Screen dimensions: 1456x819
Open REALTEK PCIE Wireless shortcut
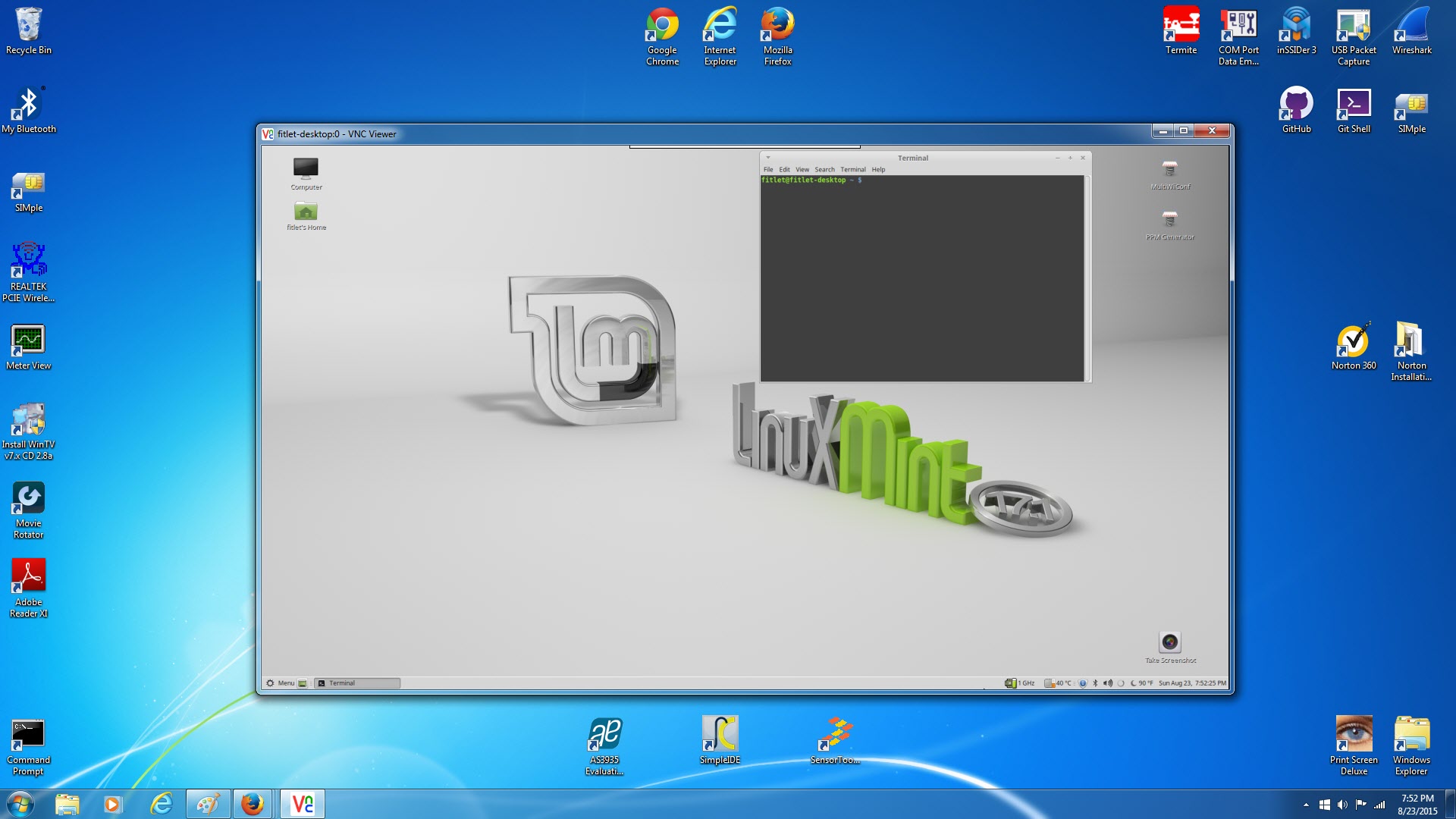[x=29, y=273]
